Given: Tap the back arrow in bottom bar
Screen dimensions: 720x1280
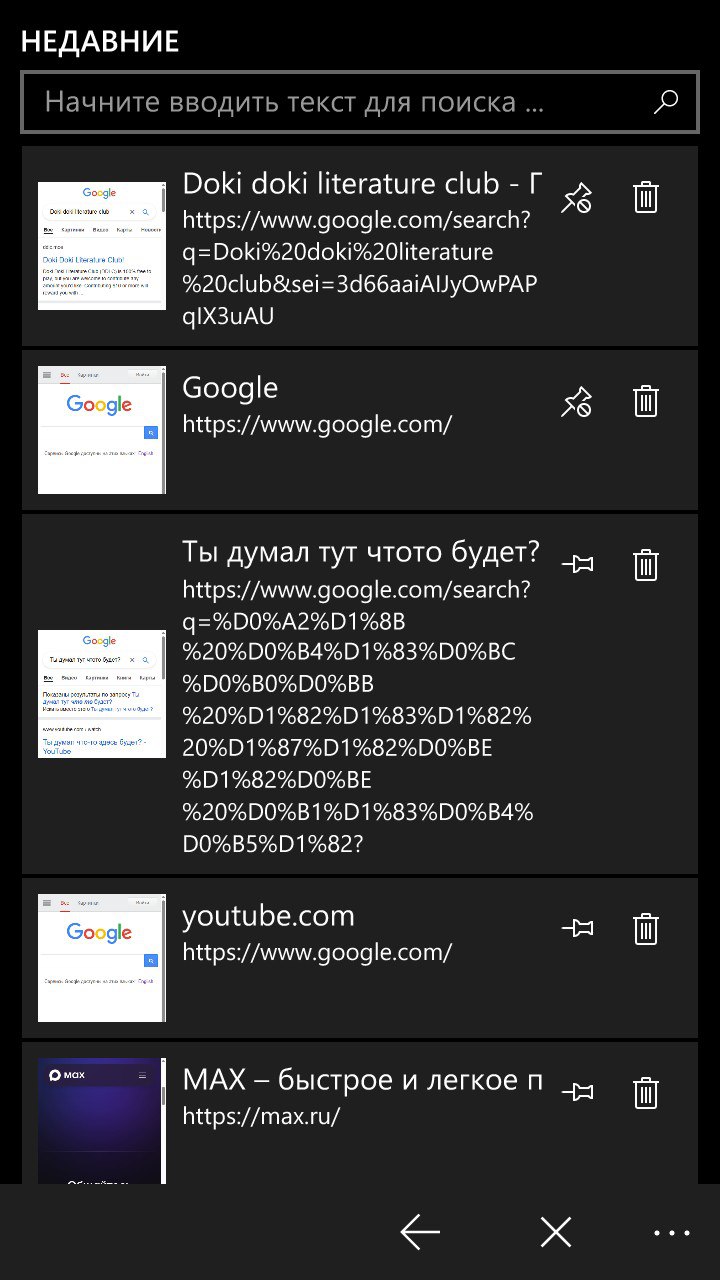Looking at the screenshot, I should tap(421, 1232).
